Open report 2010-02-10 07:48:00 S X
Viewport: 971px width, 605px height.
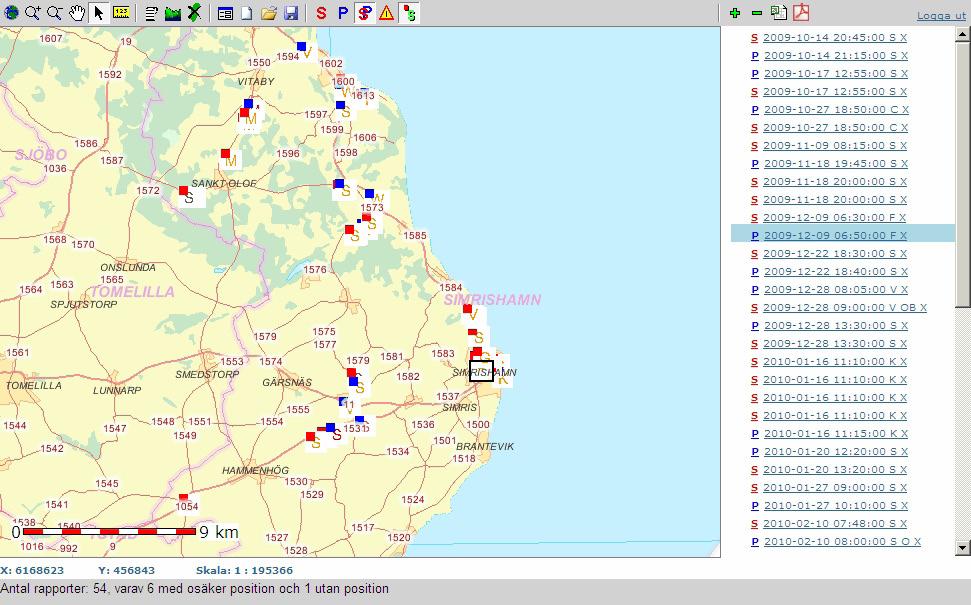(x=835, y=523)
